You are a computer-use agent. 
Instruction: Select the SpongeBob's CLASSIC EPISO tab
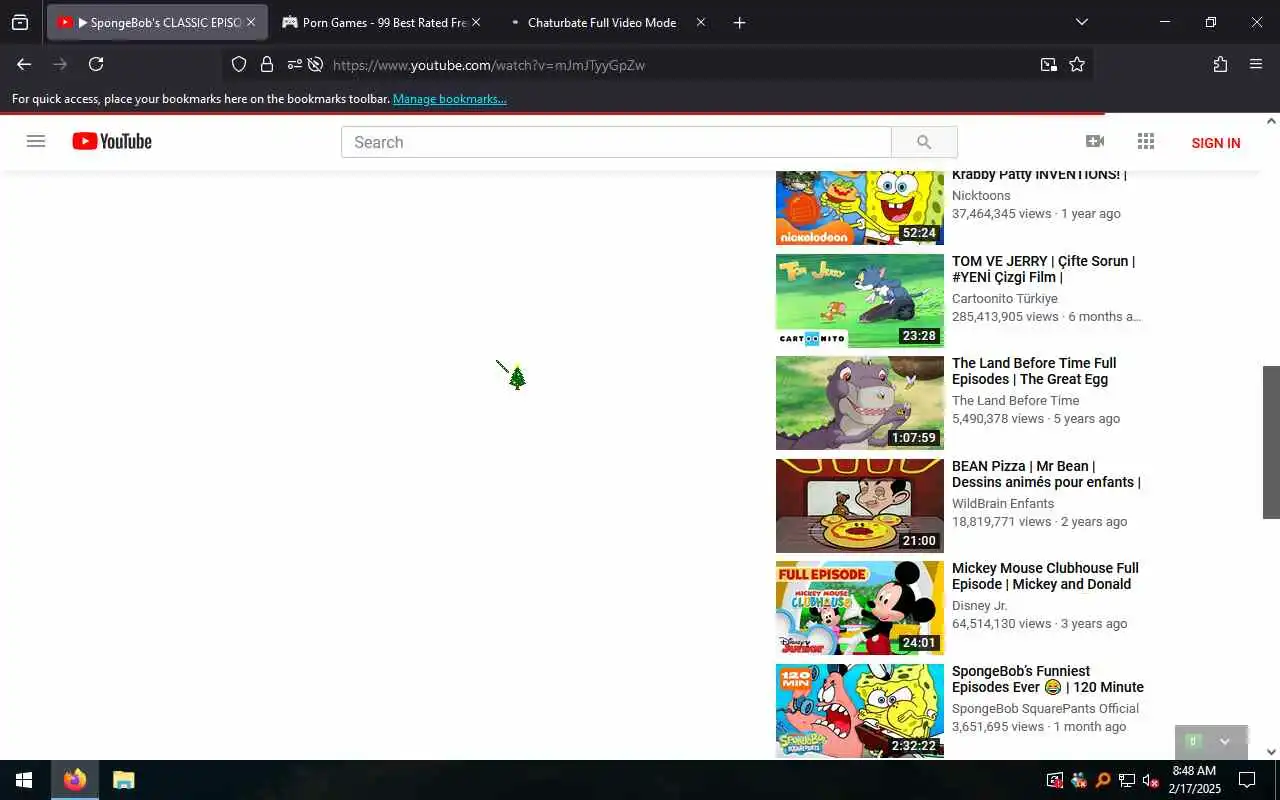[x=157, y=22]
